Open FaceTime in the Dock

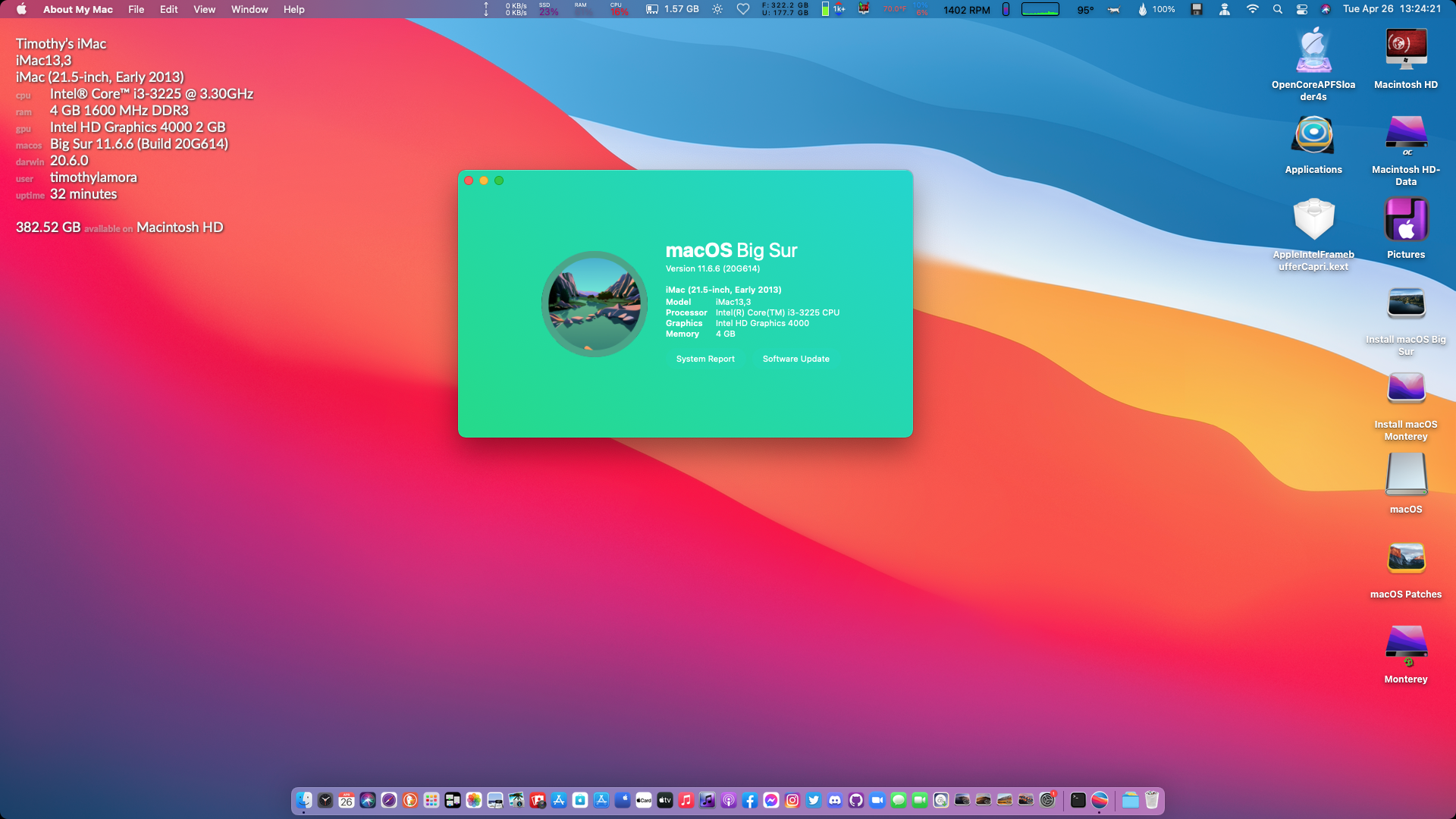pyautogui.click(x=920, y=800)
